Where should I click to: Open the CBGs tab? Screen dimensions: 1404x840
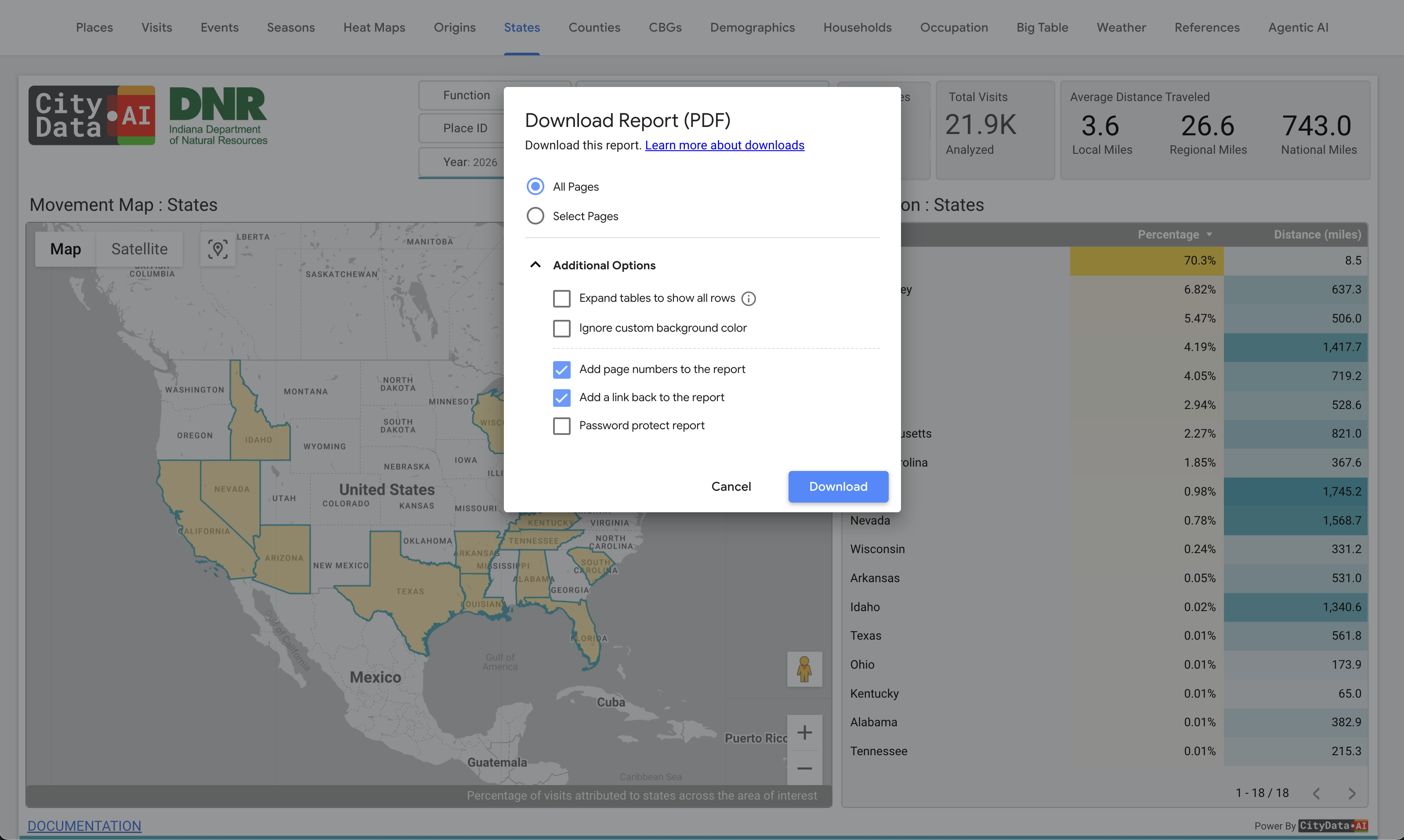[665, 27]
